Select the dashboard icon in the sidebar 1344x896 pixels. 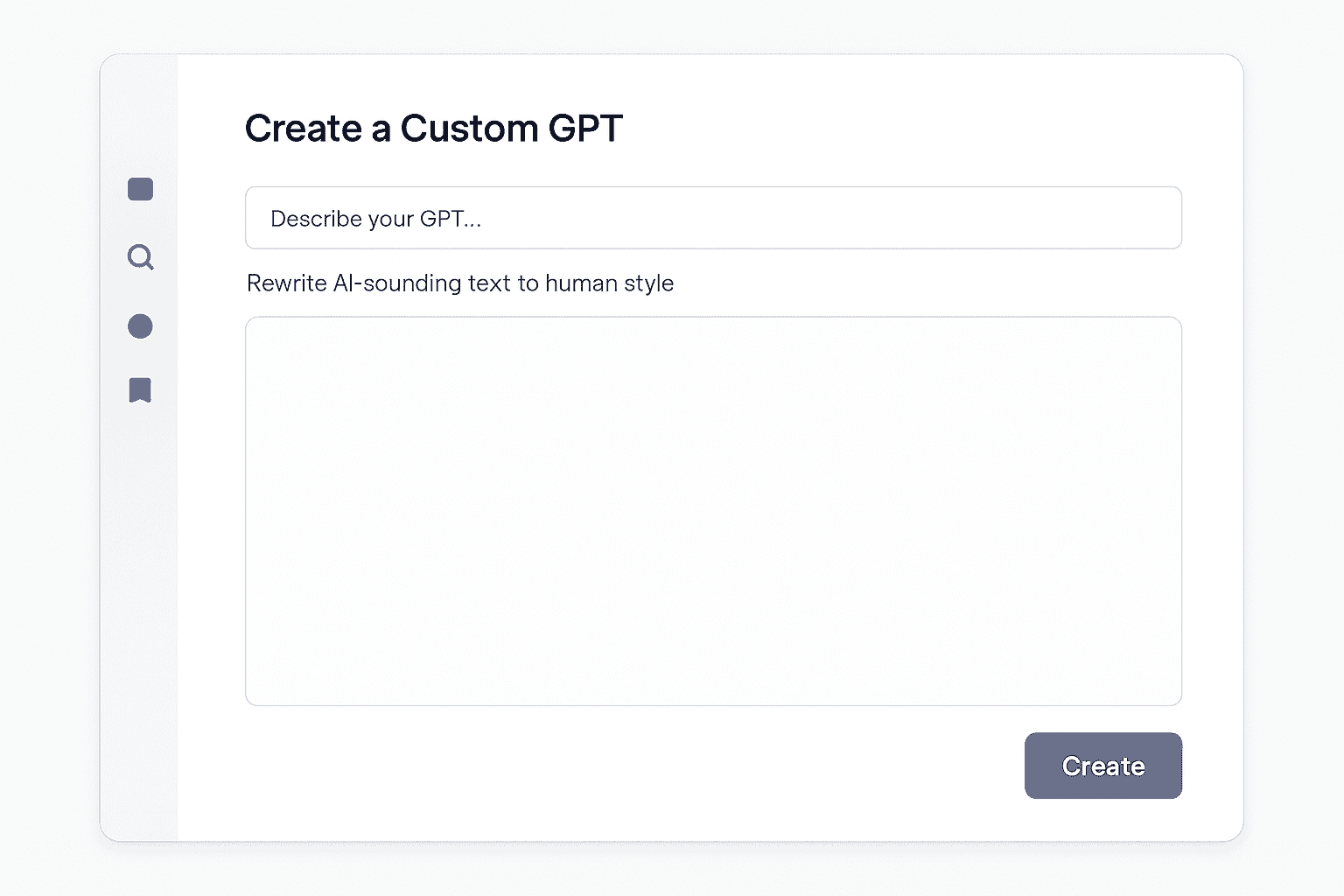[140, 188]
